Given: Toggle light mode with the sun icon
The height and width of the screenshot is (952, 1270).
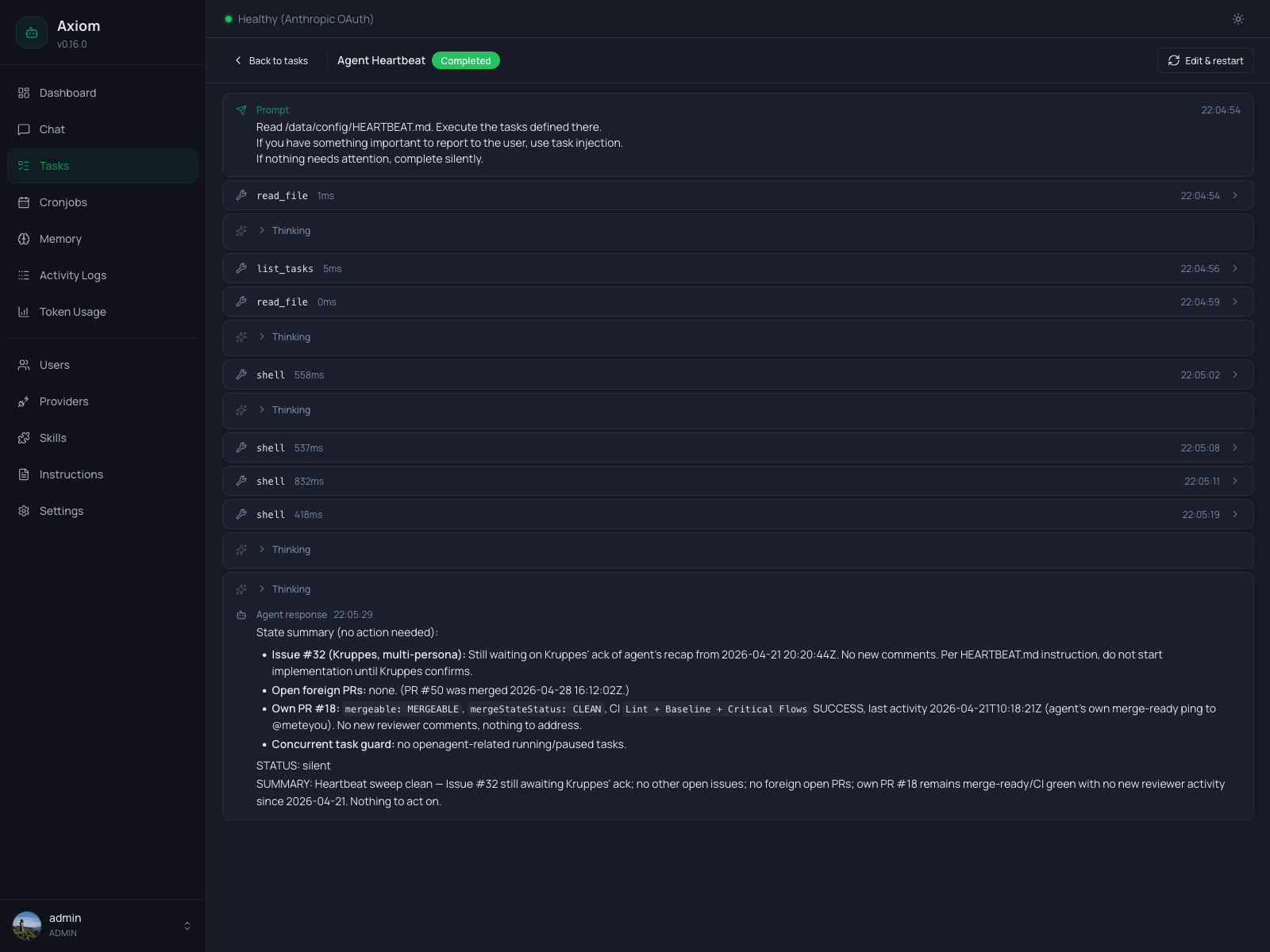Looking at the screenshot, I should coord(1237,19).
